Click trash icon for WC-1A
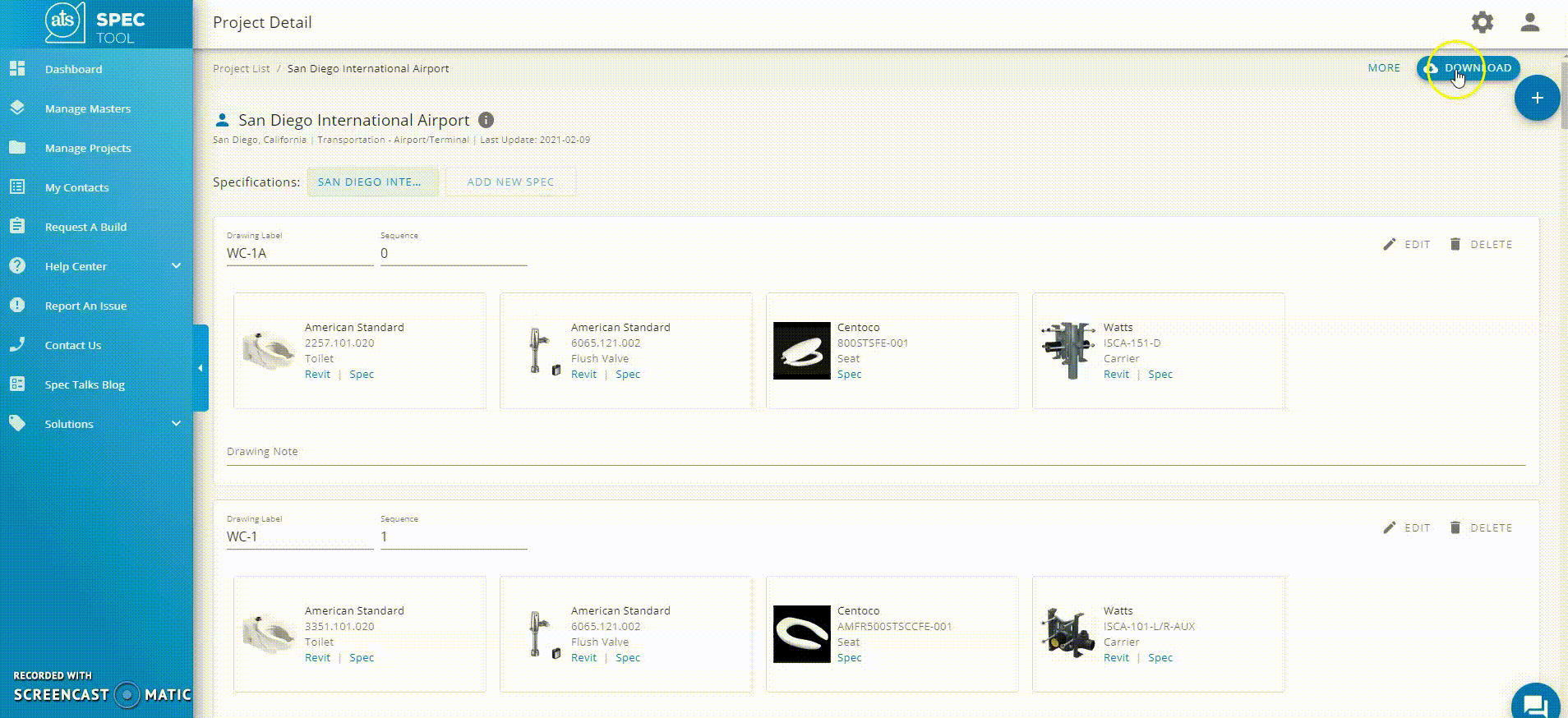1568x718 pixels. (1455, 244)
